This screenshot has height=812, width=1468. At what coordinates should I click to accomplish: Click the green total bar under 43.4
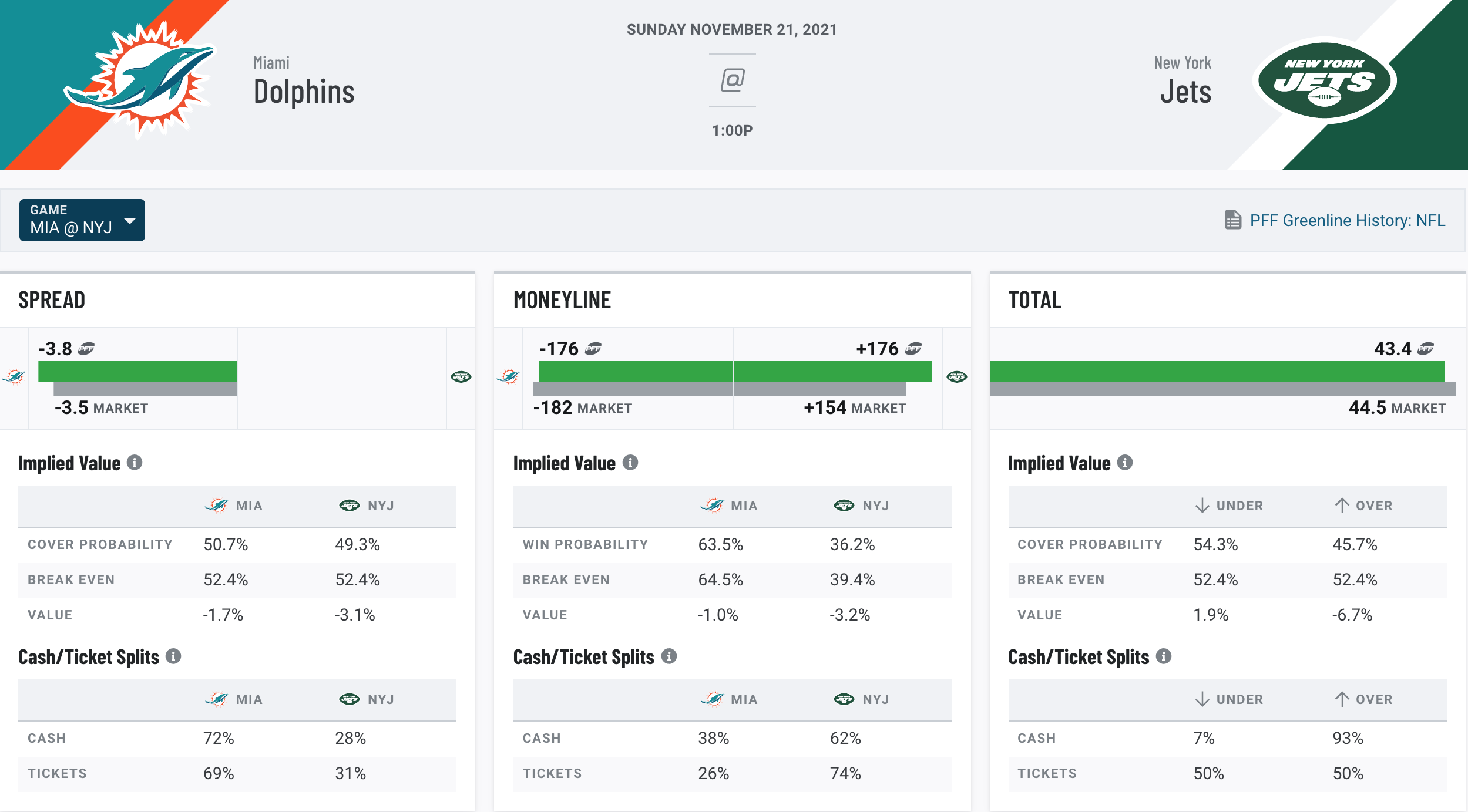pos(1217,372)
